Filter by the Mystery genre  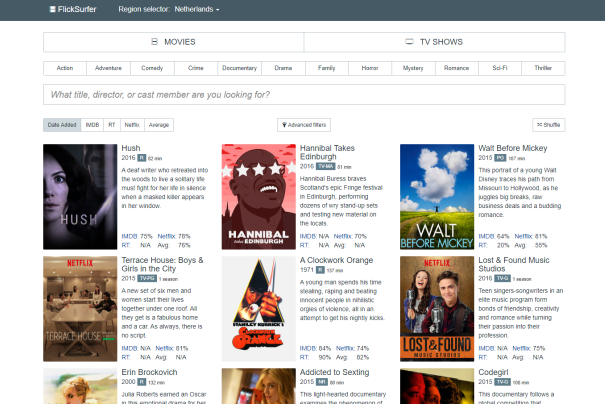413,68
